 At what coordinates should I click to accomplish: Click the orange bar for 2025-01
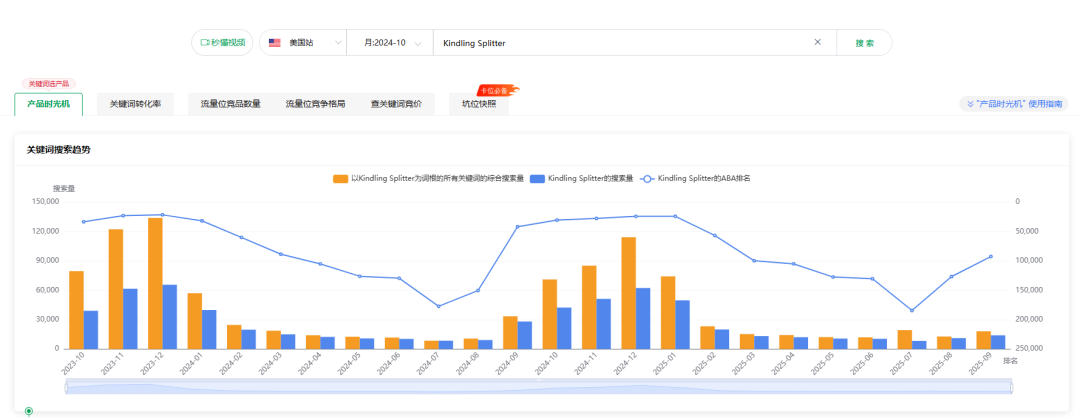(668, 313)
